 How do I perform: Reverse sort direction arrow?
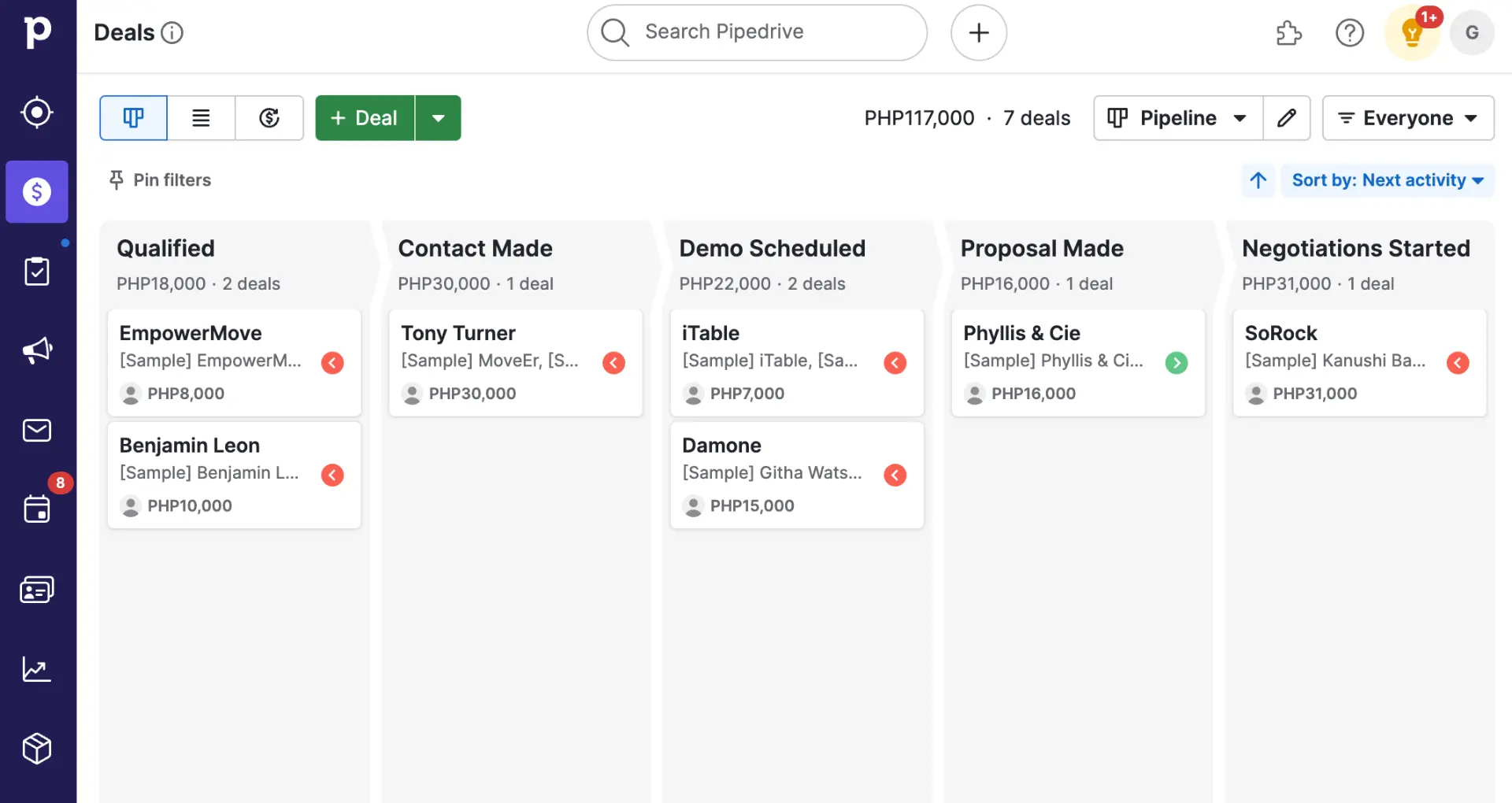coord(1258,180)
